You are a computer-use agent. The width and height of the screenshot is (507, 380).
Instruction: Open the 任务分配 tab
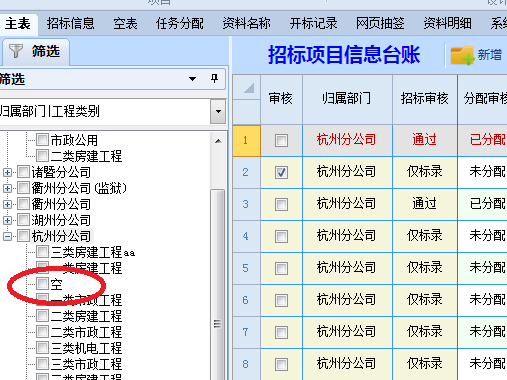pos(180,24)
